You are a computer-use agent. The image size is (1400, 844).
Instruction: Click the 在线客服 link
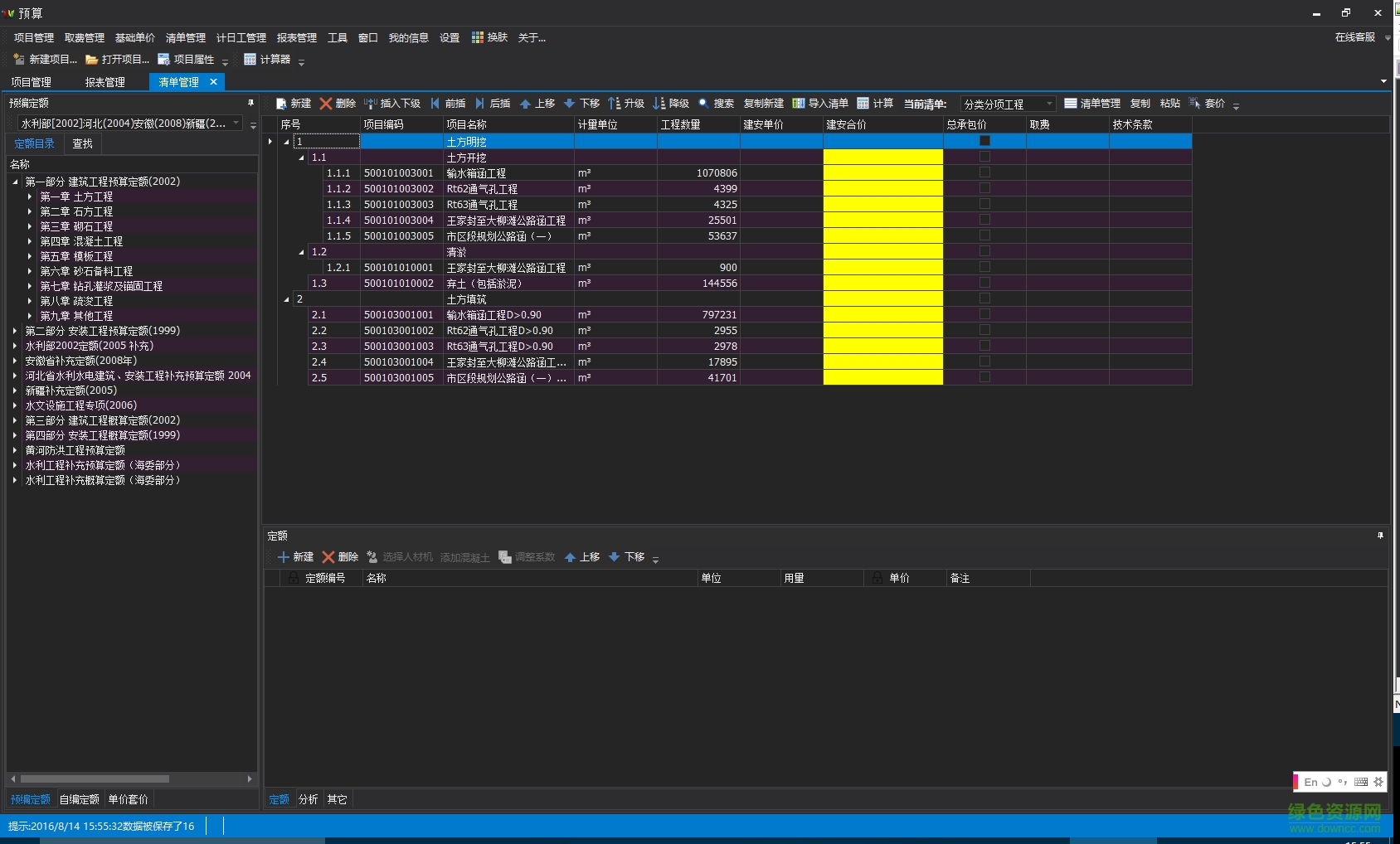(x=1354, y=37)
